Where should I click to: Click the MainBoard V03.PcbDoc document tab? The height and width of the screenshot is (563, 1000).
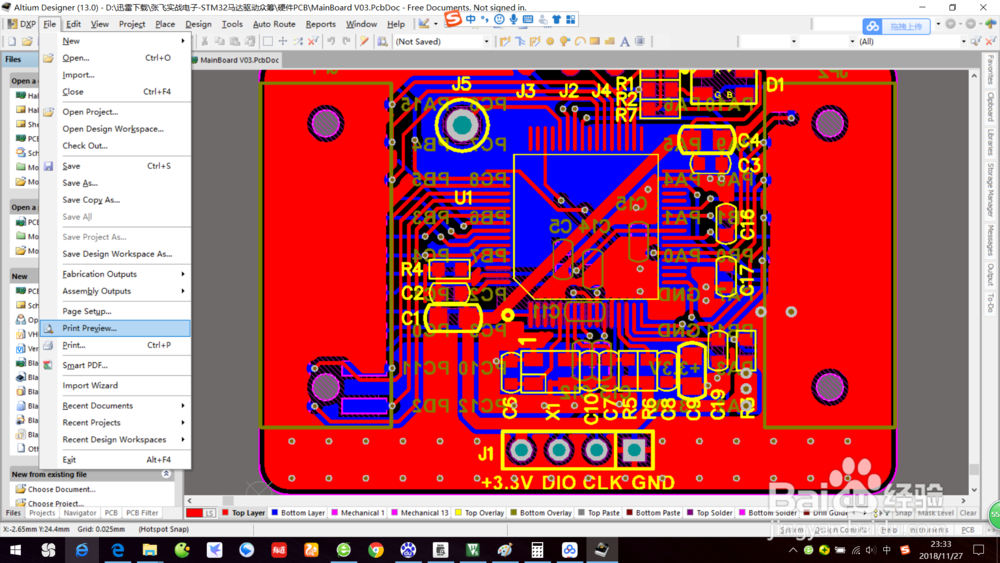[236, 60]
